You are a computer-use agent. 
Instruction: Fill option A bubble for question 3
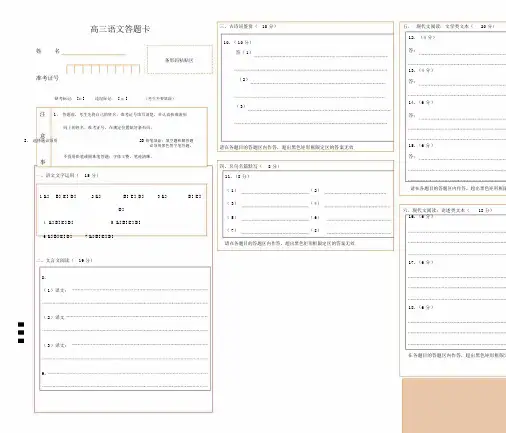pyautogui.click(x=164, y=196)
